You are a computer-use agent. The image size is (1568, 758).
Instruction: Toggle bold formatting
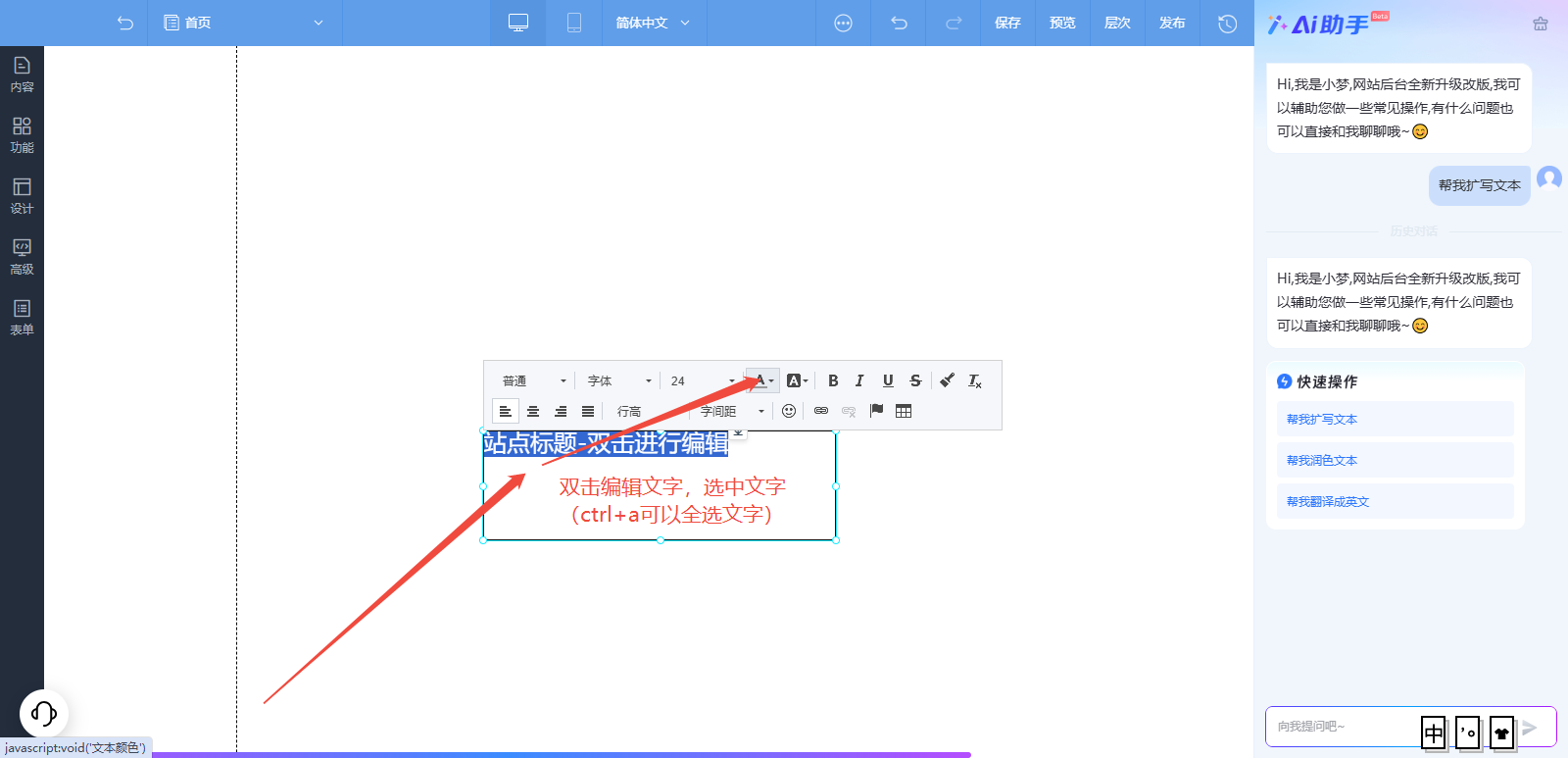pos(833,380)
